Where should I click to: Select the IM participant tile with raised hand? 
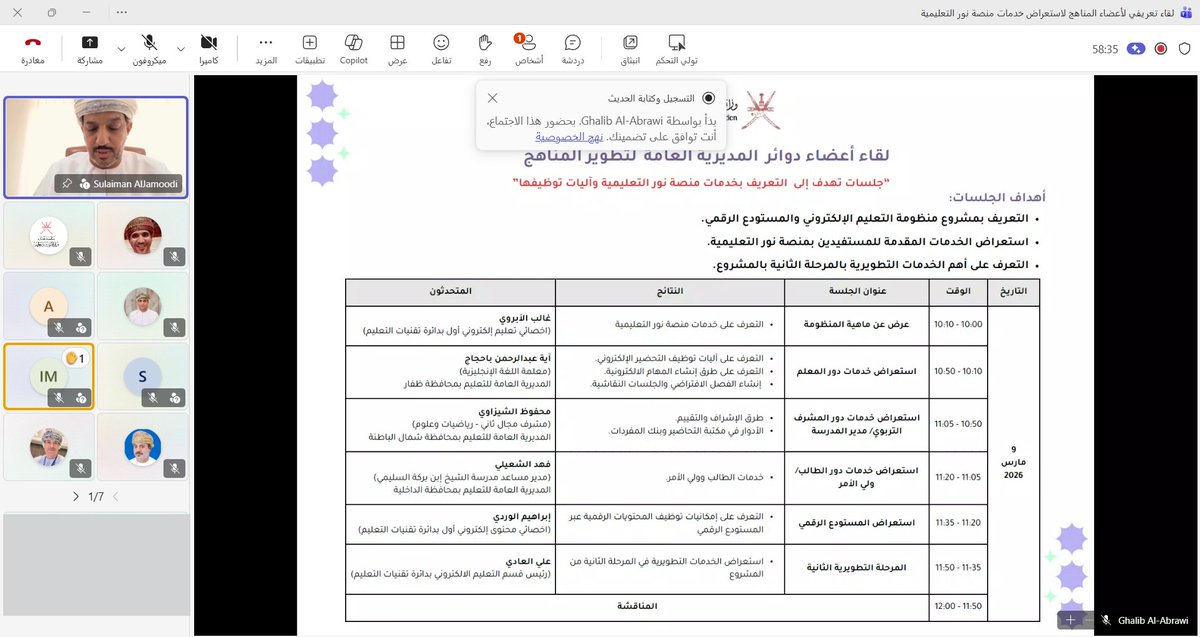pyautogui.click(x=49, y=375)
